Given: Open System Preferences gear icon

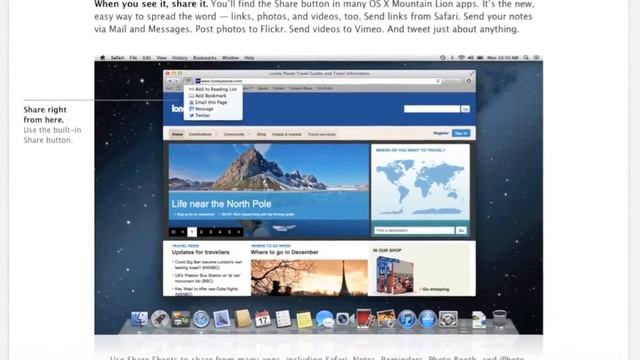Looking at the screenshot, I should click(448, 319).
